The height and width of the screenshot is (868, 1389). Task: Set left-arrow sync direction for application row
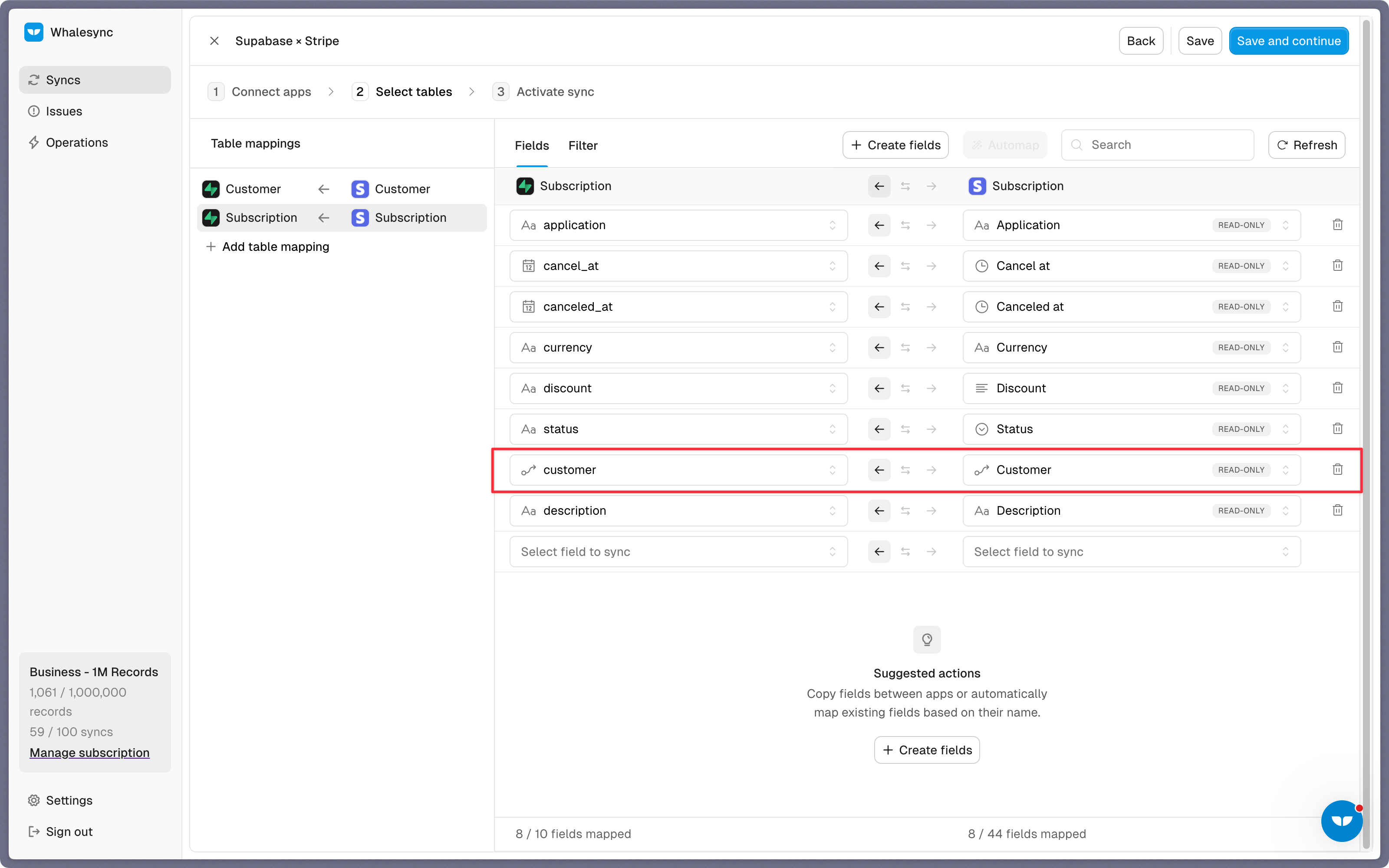(x=879, y=225)
